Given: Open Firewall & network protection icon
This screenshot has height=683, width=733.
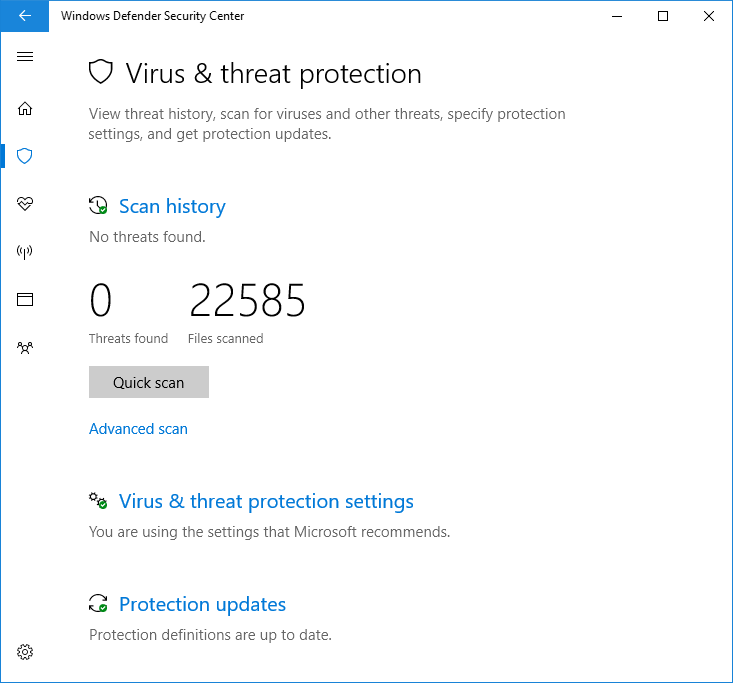Looking at the screenshot, I should tap(25, 252).
